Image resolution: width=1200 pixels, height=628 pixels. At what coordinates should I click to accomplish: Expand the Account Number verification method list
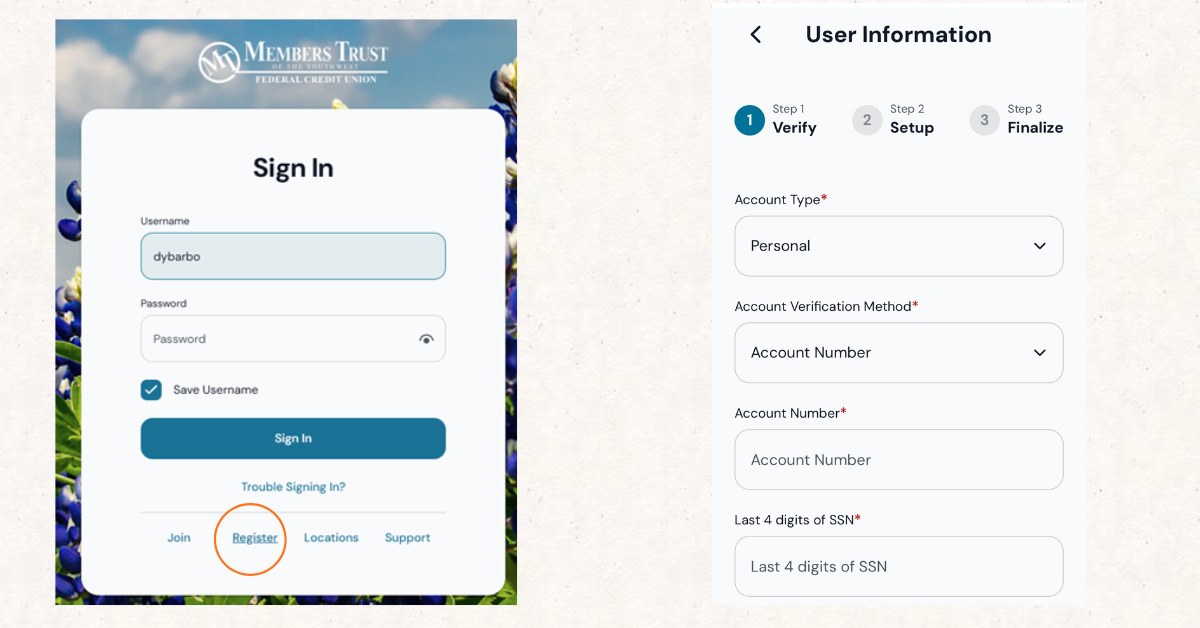[898, 352]
